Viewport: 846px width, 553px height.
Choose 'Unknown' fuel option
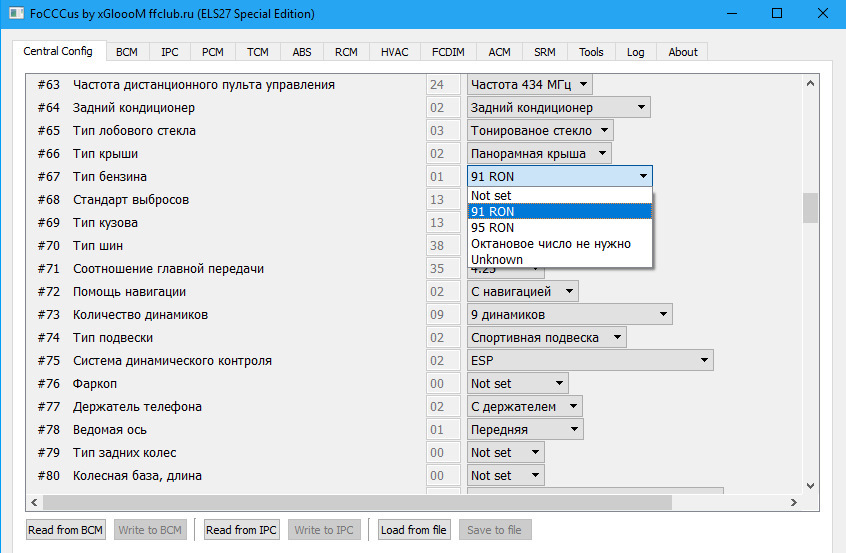[560, 260]
